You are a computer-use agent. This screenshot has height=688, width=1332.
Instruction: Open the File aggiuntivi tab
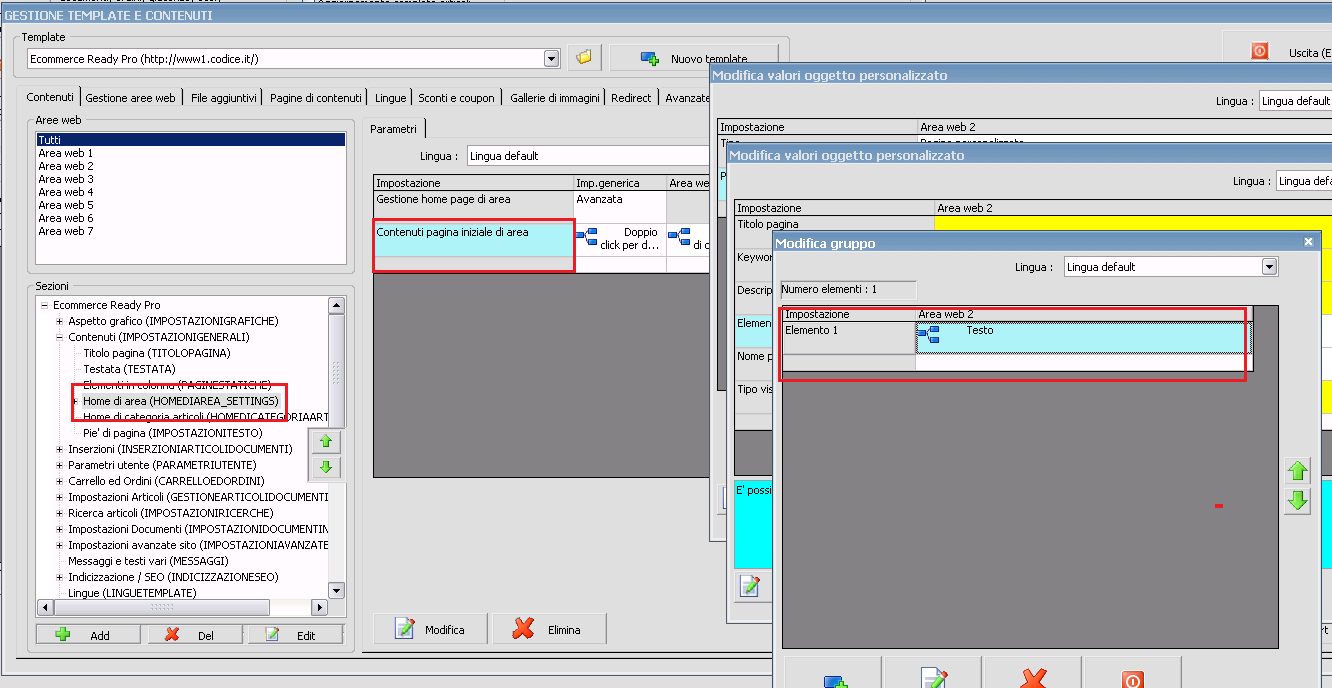coord(224,98)
